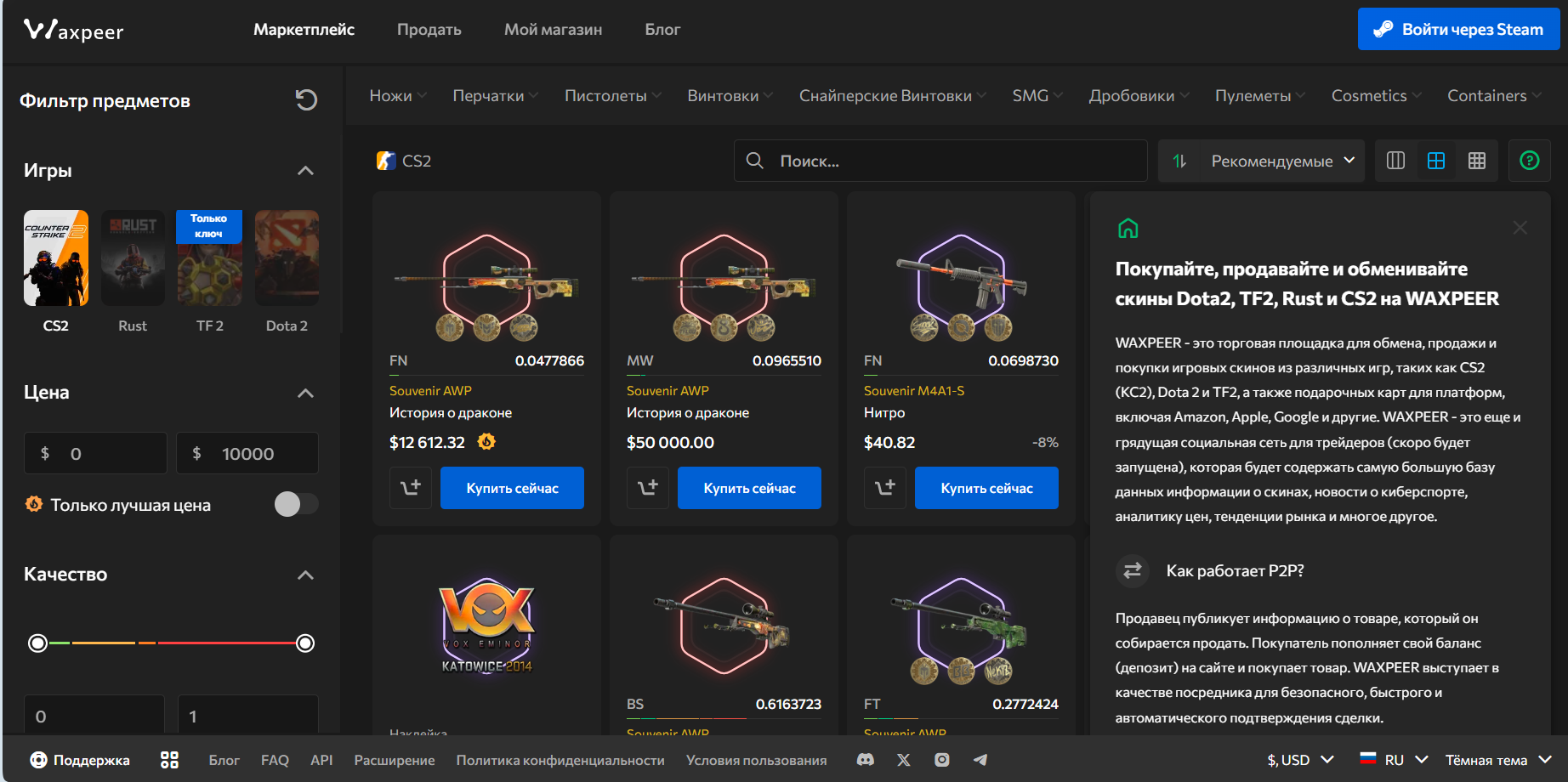Viewport: 1568px width, 782px height.
Task: Open Instagram link in footer
Action: [942, 760]
